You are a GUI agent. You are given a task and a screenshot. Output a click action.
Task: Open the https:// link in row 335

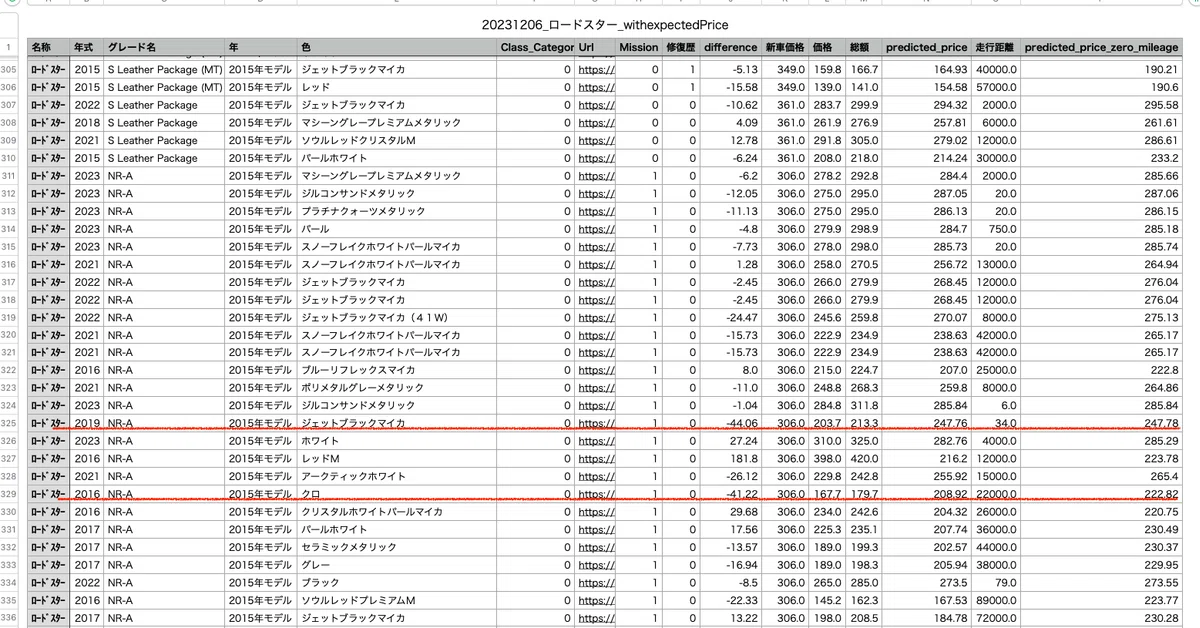point(596,600)
